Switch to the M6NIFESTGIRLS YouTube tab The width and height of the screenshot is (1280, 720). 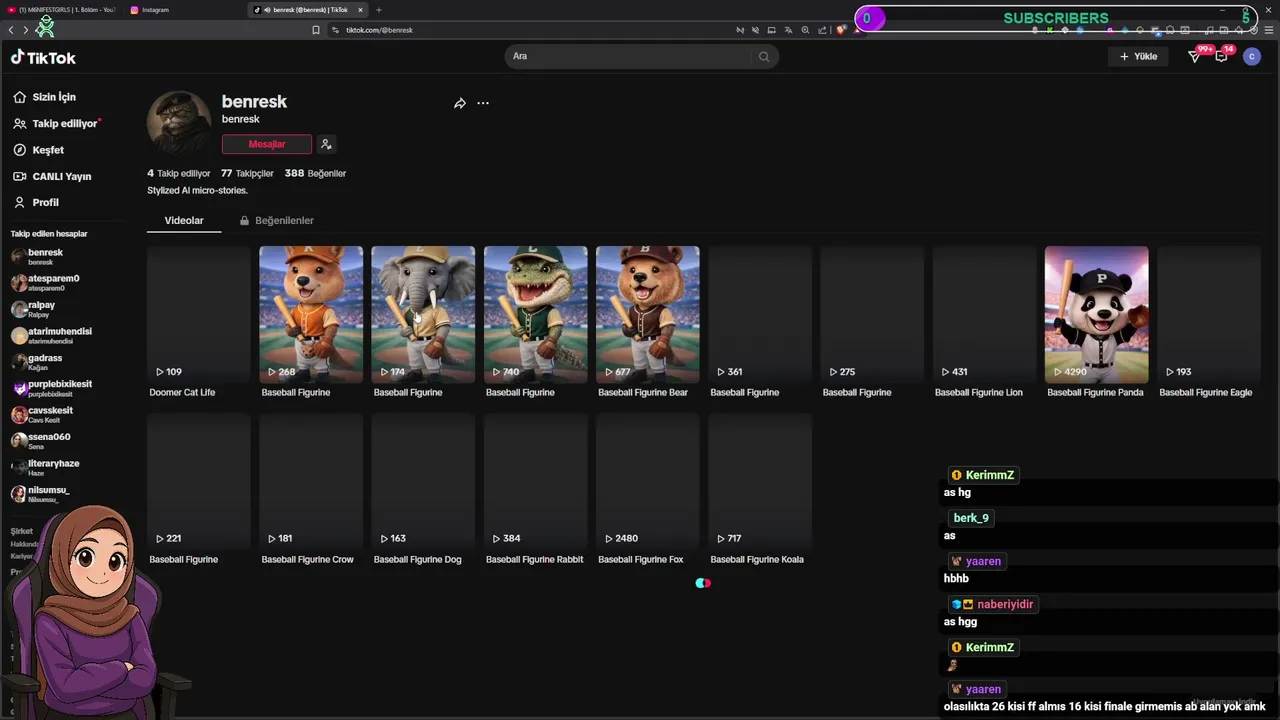click(x=62, y=10)
